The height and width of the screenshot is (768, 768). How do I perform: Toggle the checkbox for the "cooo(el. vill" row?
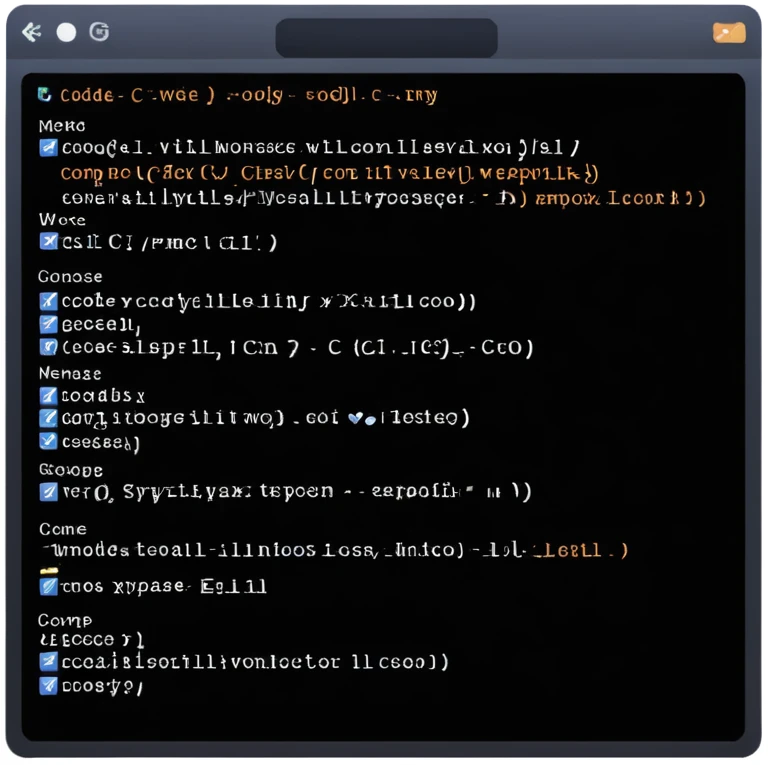(x=48, y=147)
